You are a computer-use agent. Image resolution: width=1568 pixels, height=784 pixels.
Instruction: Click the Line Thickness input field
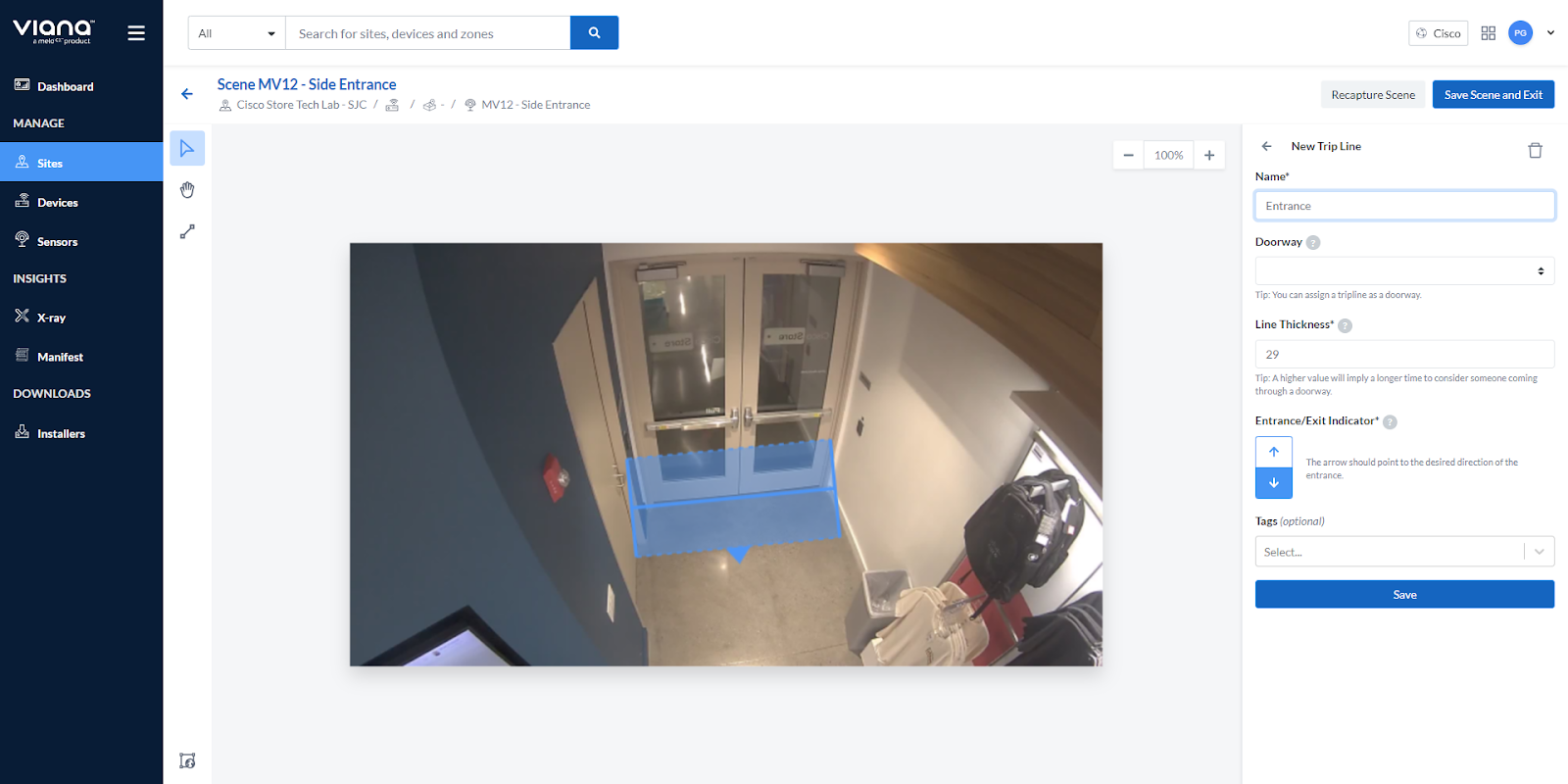[1403, 355]
